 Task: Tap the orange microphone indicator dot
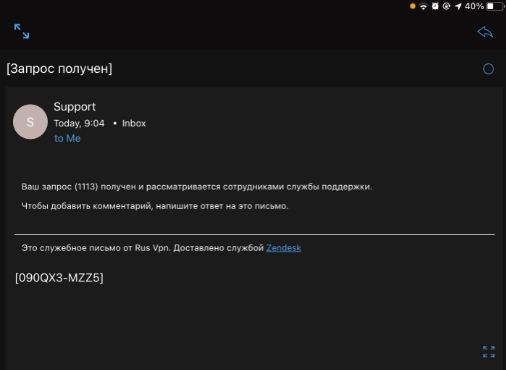[413, 6]
